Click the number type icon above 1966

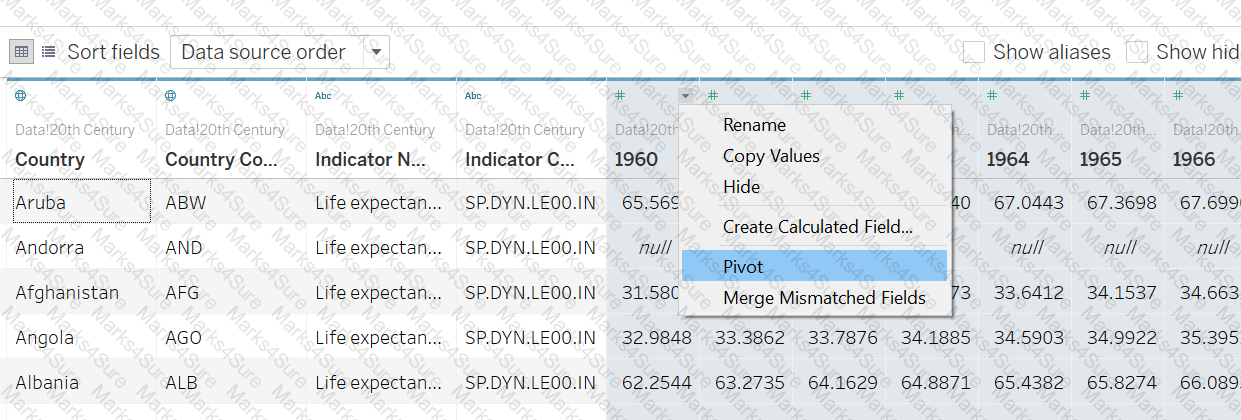point(1178,96)
